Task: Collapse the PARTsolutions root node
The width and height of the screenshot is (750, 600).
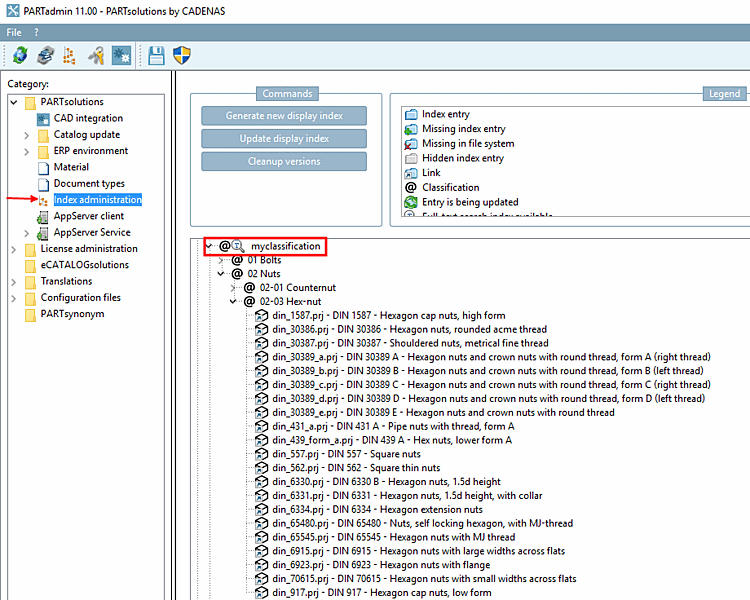Action: coord(14,102)
